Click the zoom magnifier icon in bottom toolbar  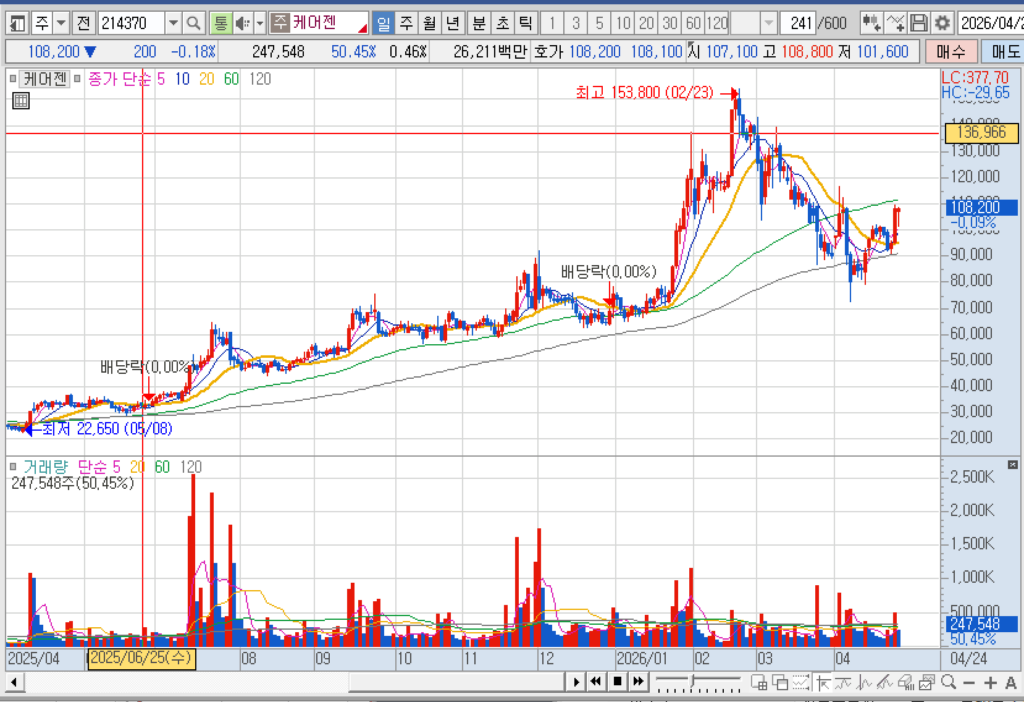point(949,682)
